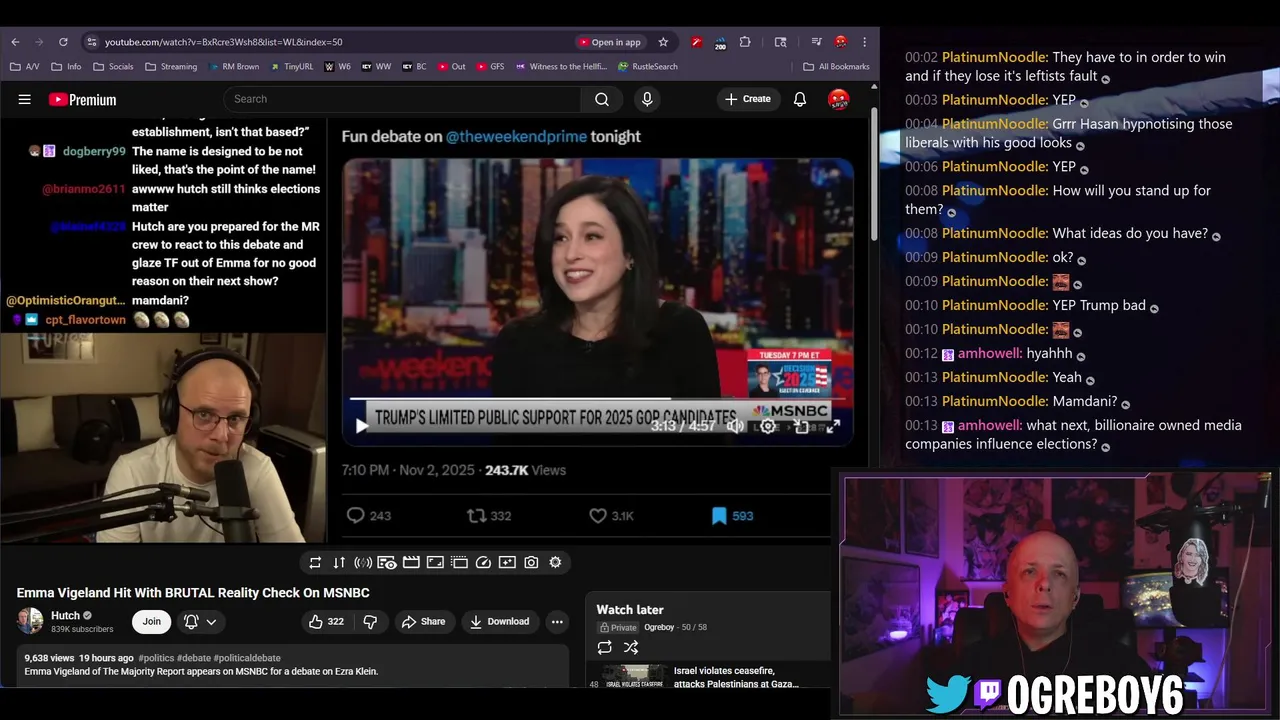Viewport: 1280px width, 720px height.
Task: Open the TinyURL bookmark
Action: (x=291, y=67)
